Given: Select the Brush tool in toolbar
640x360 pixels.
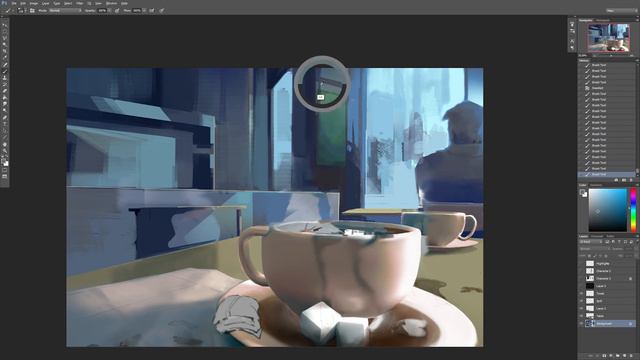Looking at the screenshot, I should [x=5, y=71].
